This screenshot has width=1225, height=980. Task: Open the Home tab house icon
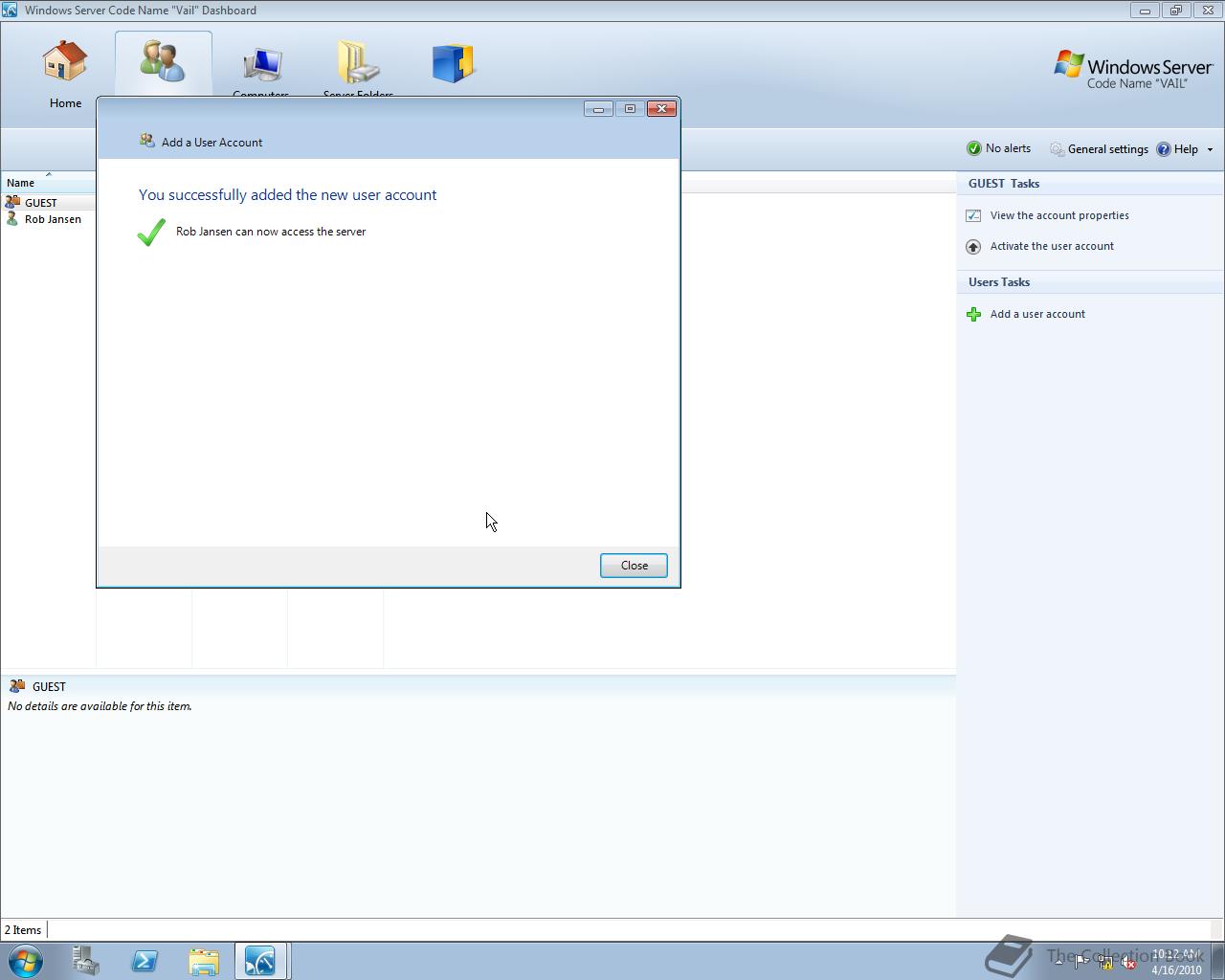[x=65, y=61]
